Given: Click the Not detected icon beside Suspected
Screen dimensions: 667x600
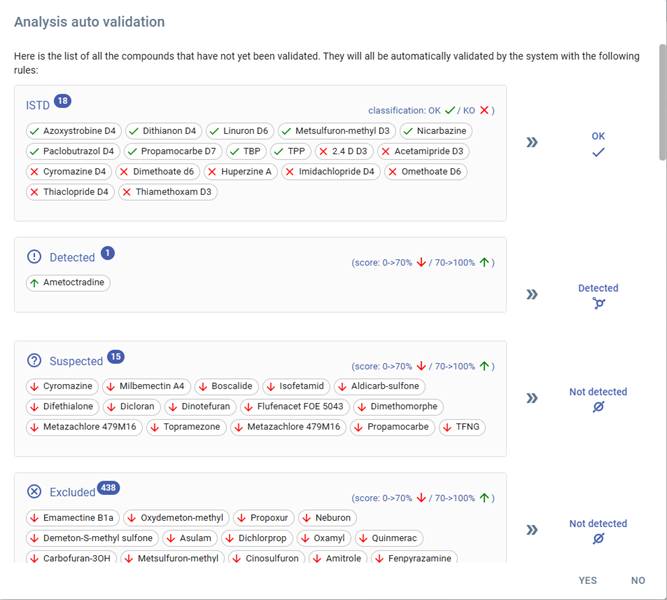Looking at the screenshot, I should click(598, 407).
